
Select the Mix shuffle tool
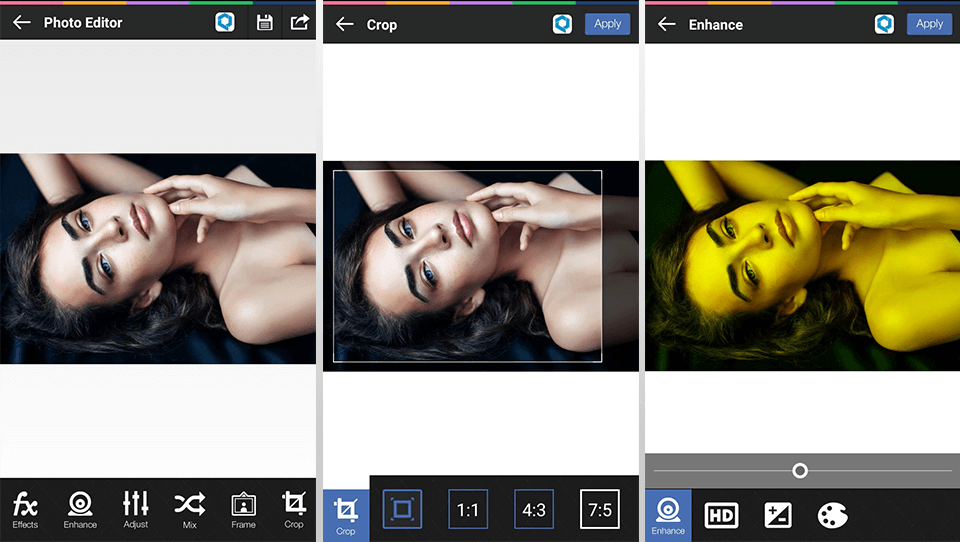(190, 510)
